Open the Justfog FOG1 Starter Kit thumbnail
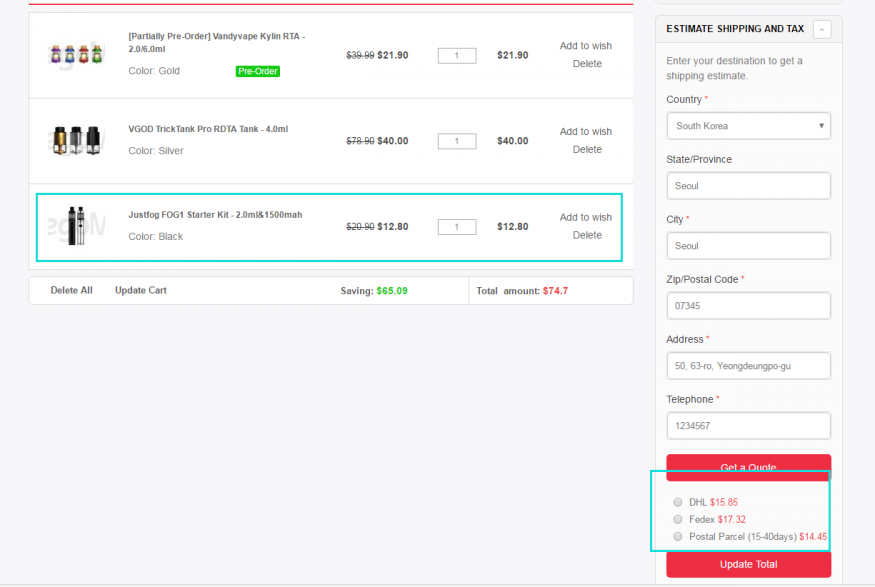Screen dimensions: 875x587 (x=76, y=225)
